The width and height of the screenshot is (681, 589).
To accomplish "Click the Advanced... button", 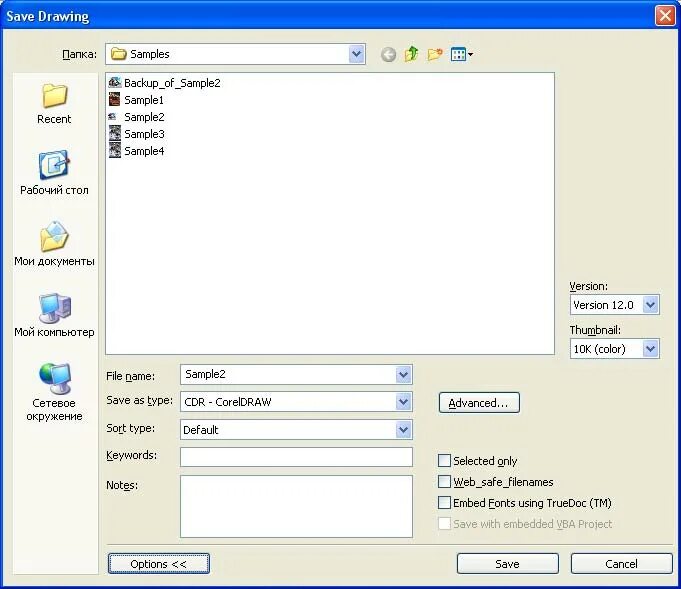I will point(479,403).
